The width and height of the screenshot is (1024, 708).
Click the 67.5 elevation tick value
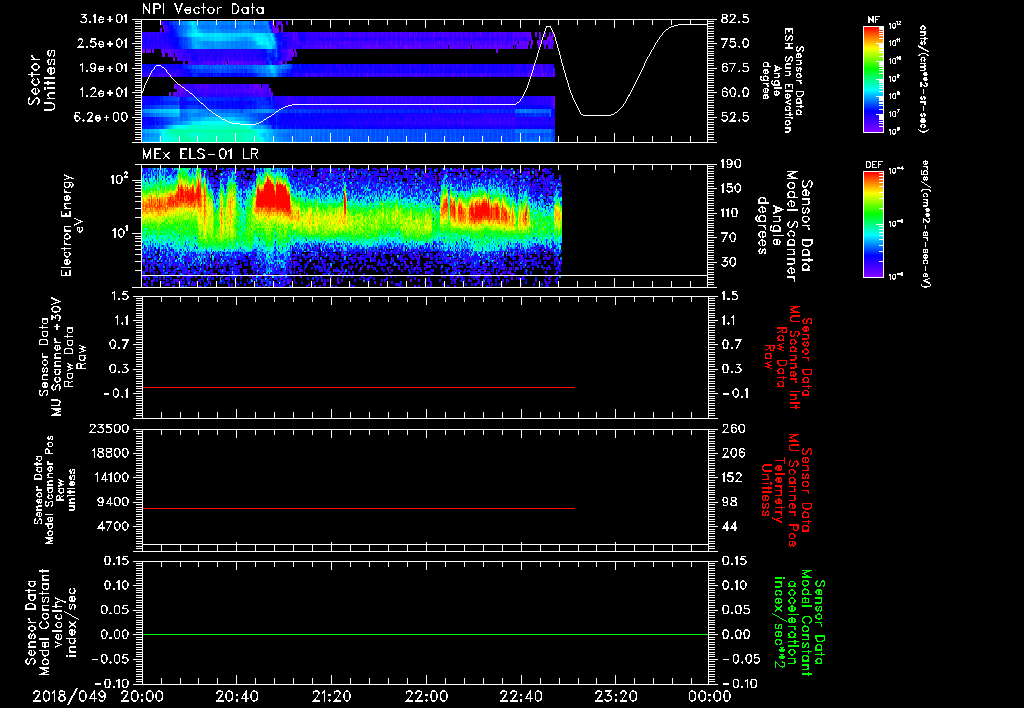pyautogui.click(x=735, y=68)
